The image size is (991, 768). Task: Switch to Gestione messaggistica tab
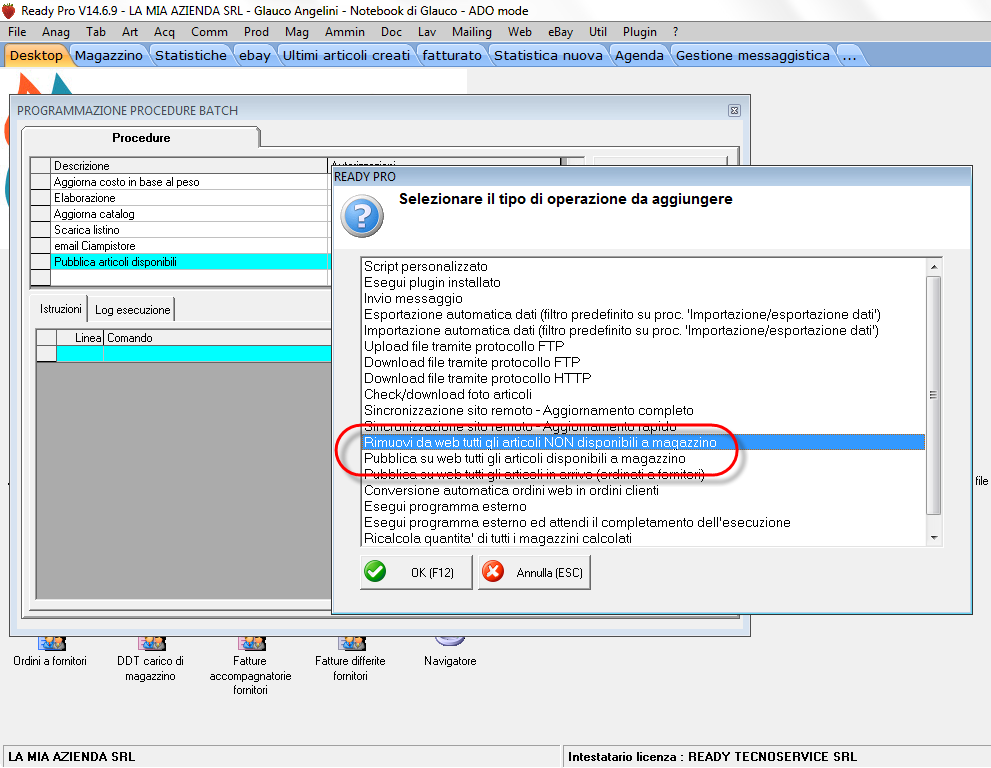[753, 56]
